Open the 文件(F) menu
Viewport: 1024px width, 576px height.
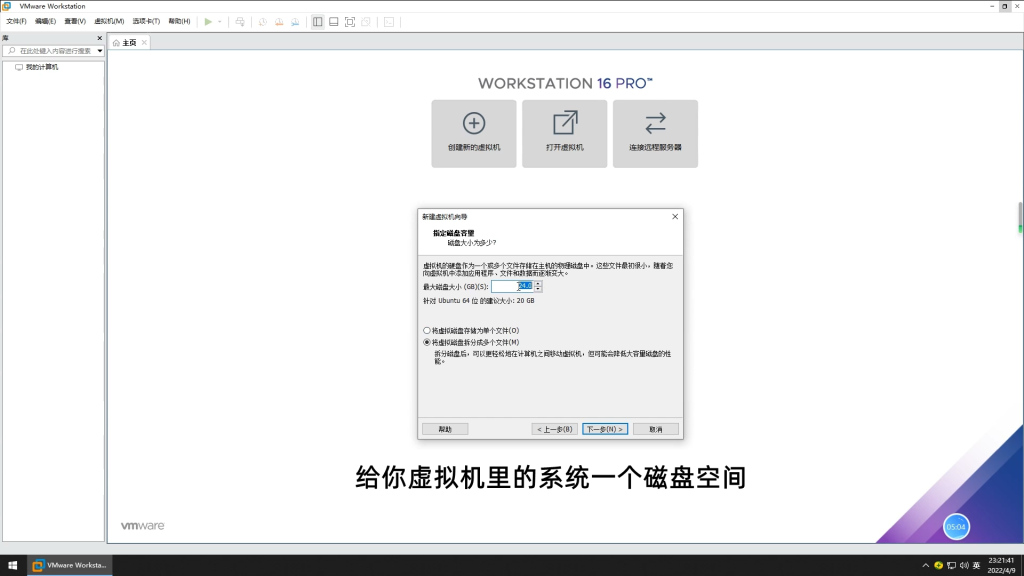click(x=17, y=21)
